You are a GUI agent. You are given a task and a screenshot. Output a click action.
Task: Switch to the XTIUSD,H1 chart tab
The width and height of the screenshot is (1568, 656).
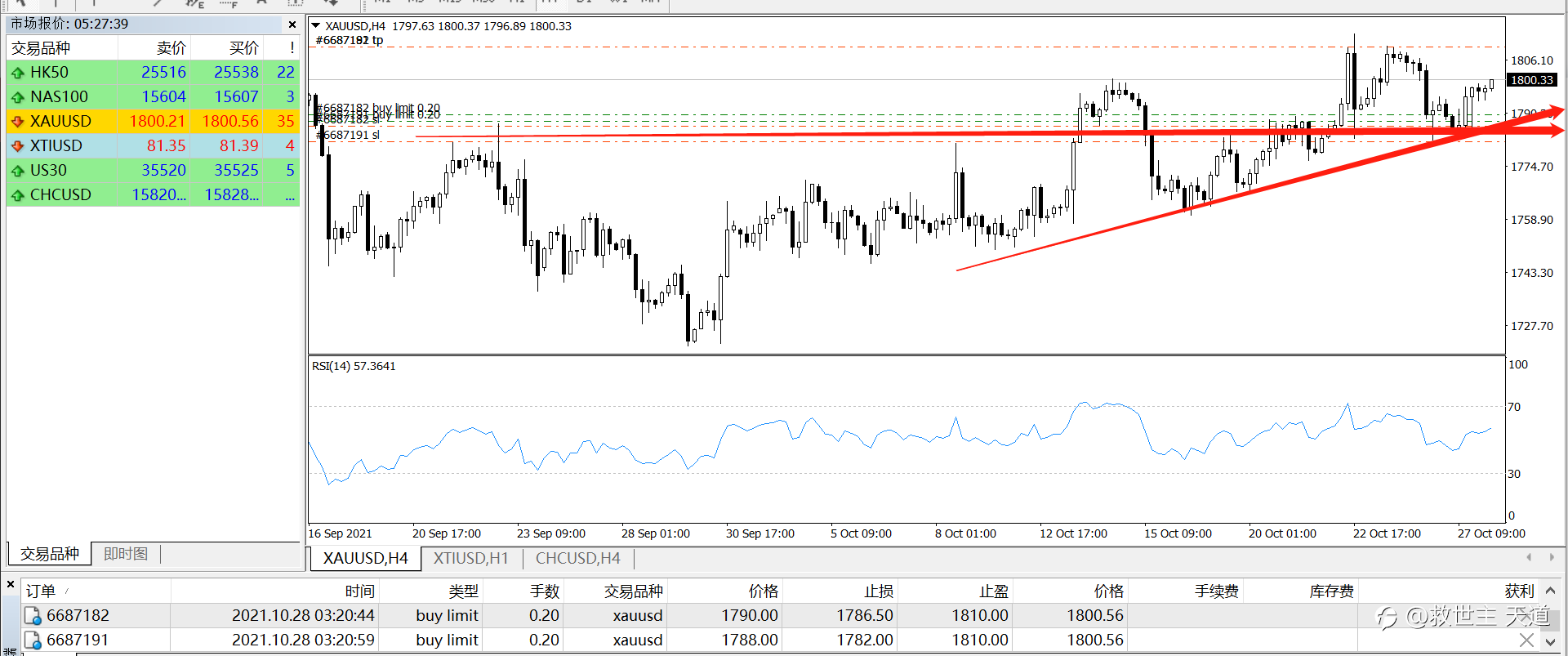(471, 558)
